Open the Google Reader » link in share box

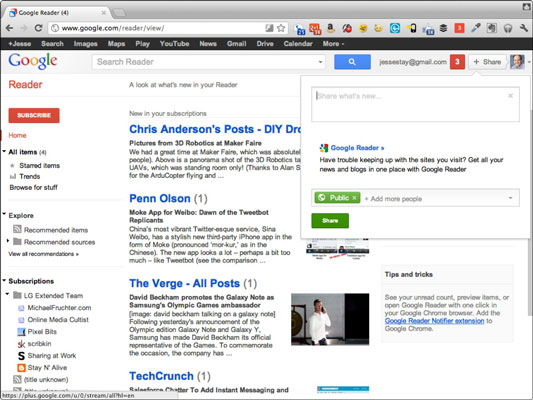tap(357, 148)
